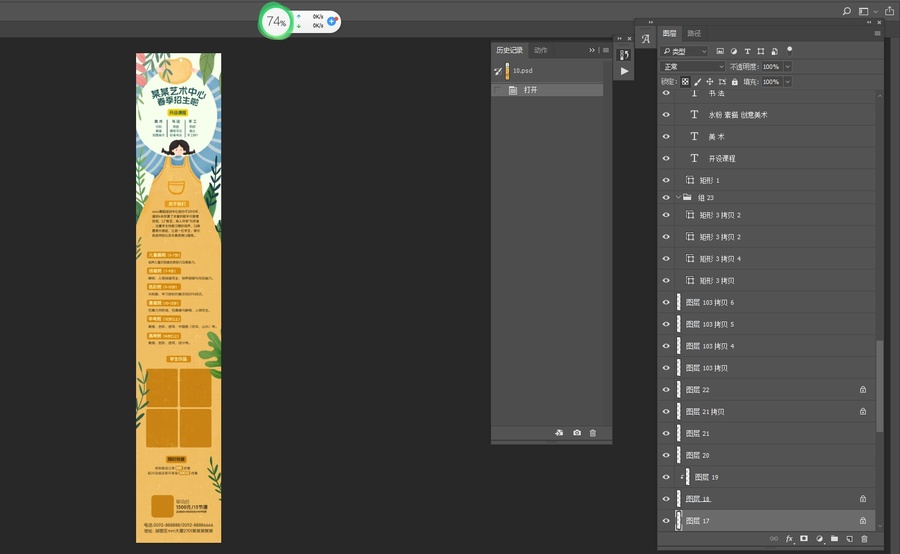Switch to the 图层 tab
Image resolution: width=900 pixels, height=554 pixels.
tap(669, 33)
